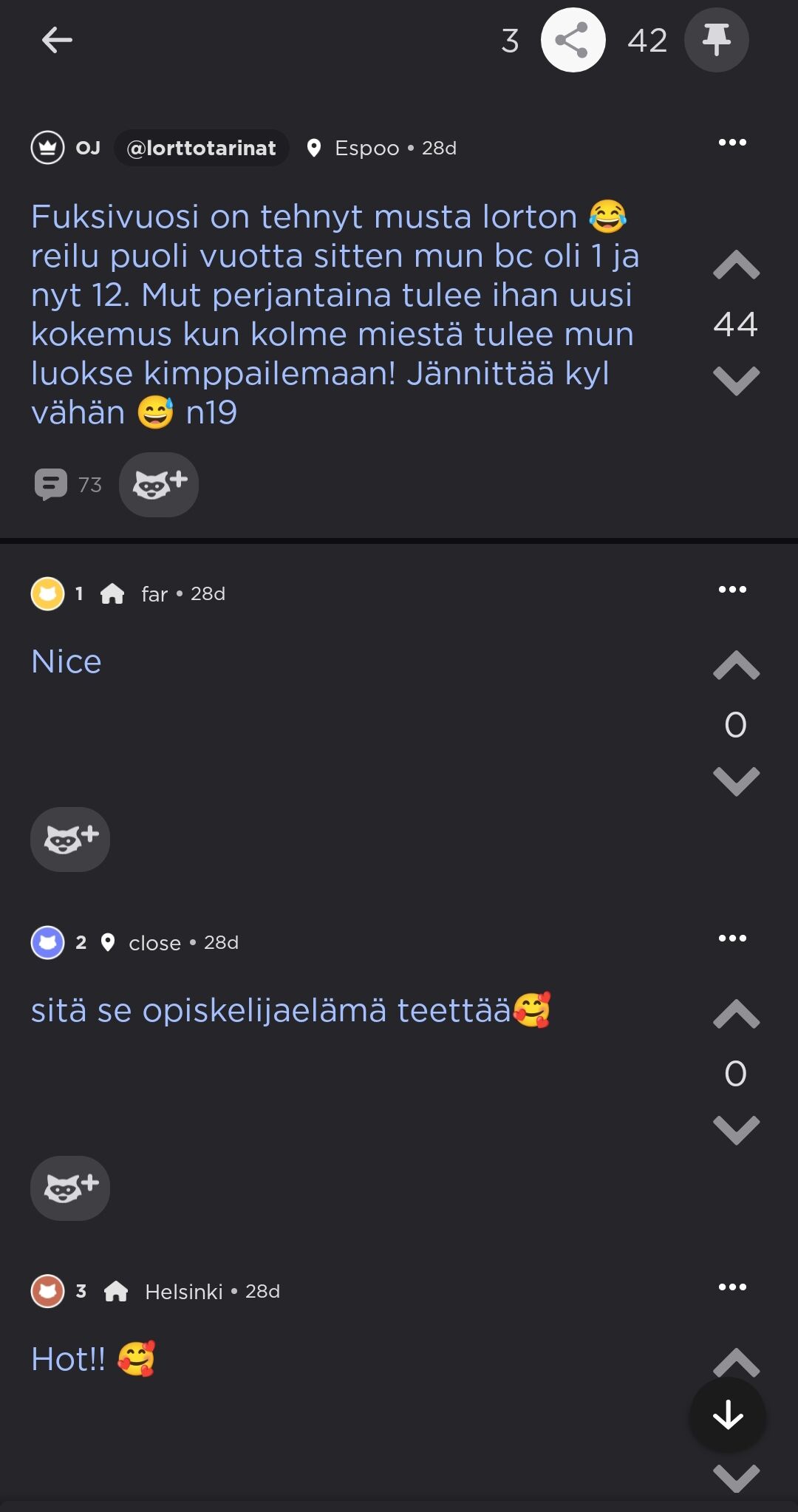
Task: Open three-dot menu for "Nice" reply
Action: (732, 590)
